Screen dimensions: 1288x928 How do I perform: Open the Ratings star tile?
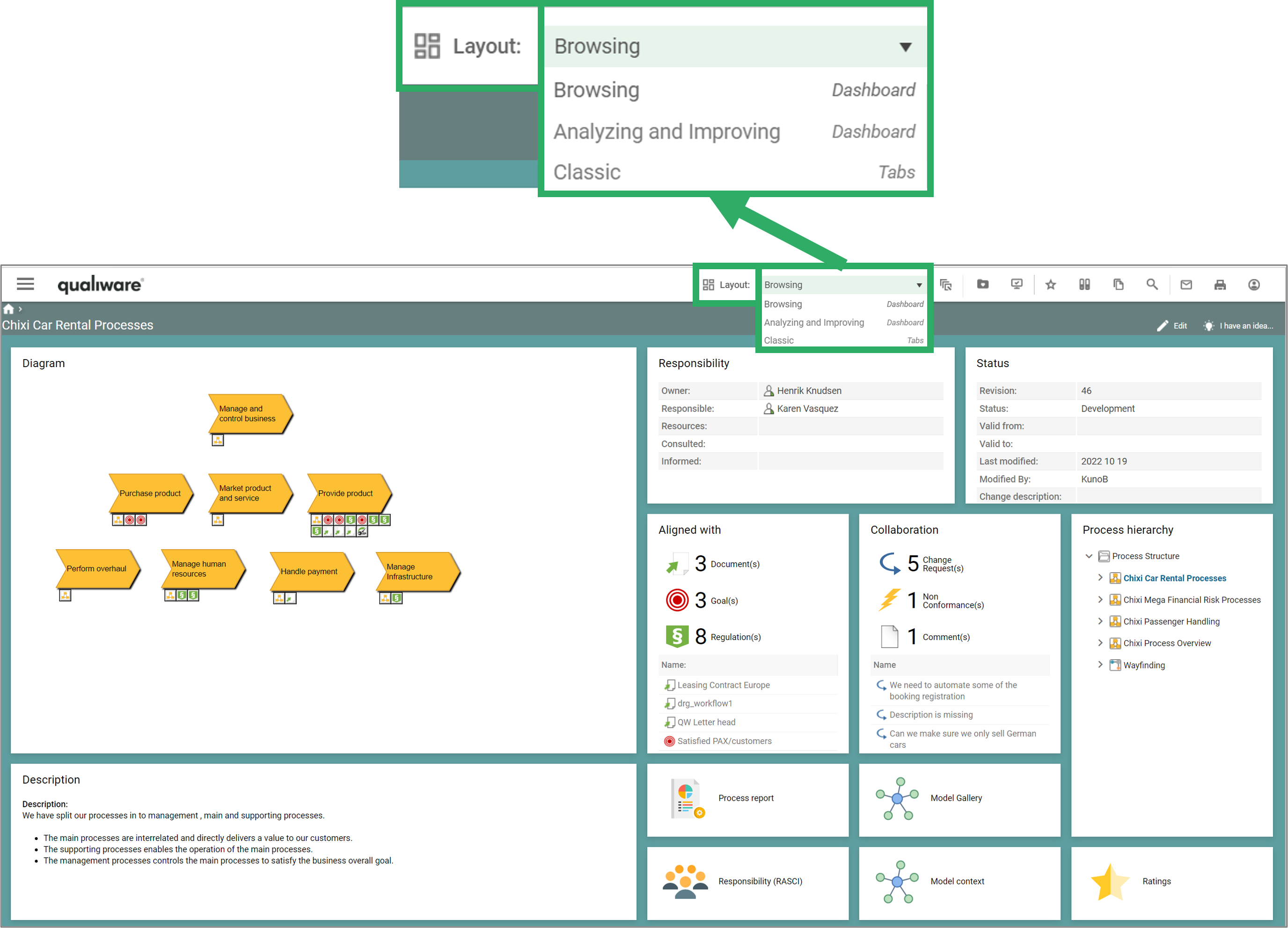pyautogui.click(x=1171, y=883)
